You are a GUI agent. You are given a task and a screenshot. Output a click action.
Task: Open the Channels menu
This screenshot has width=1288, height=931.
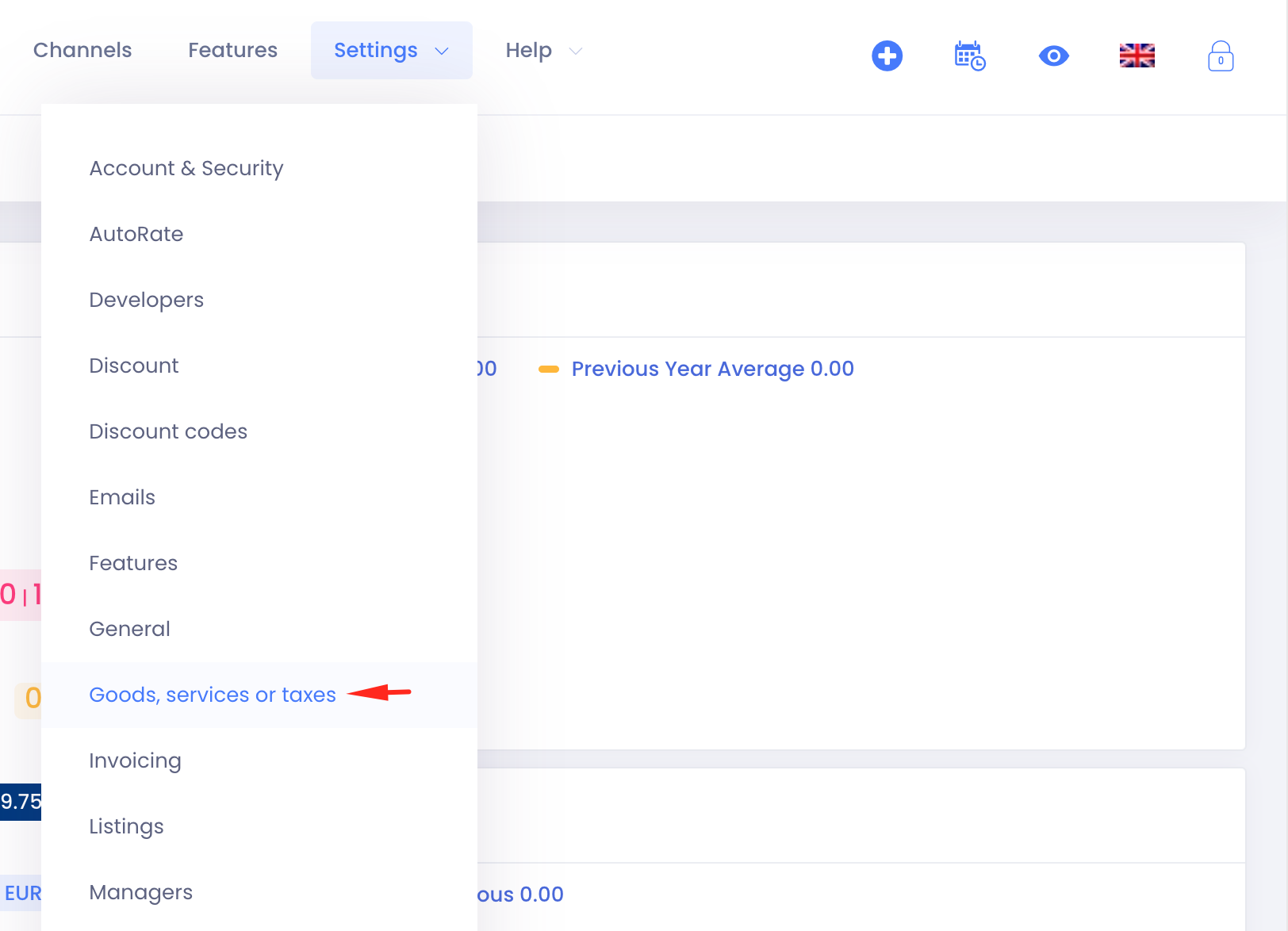pos(82,50)
